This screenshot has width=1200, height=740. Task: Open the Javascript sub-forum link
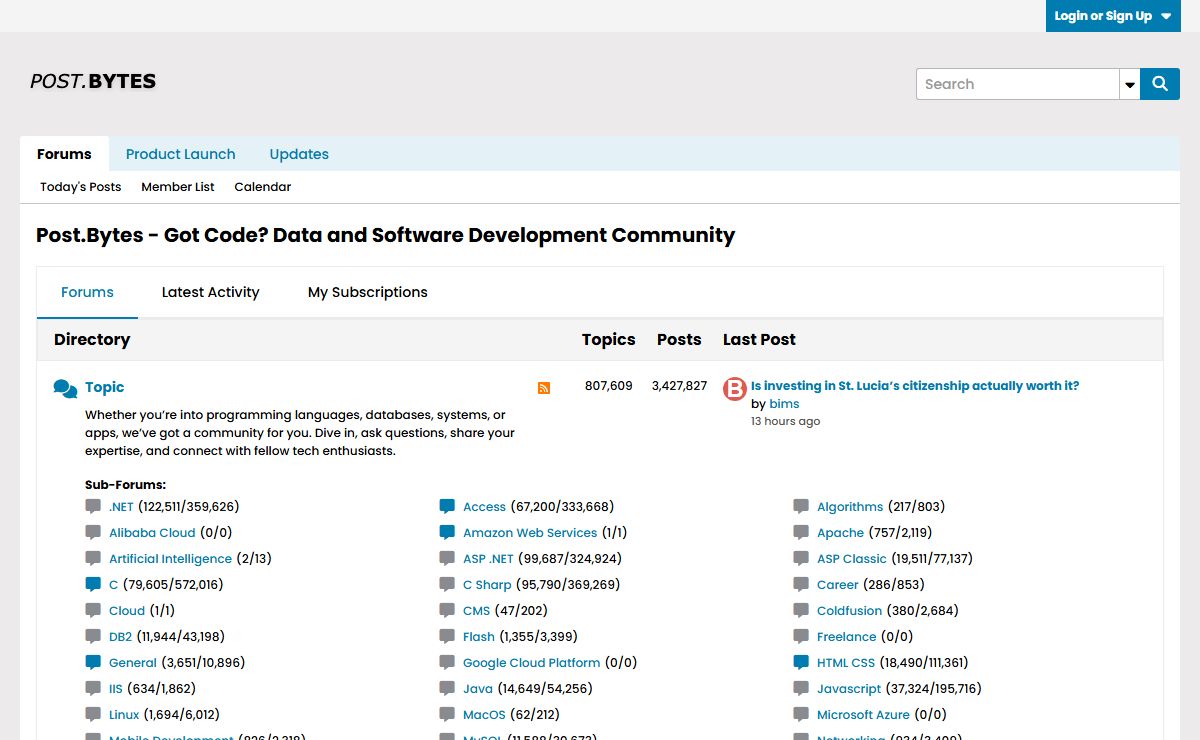pyautogui.click(x=849, y=689)
